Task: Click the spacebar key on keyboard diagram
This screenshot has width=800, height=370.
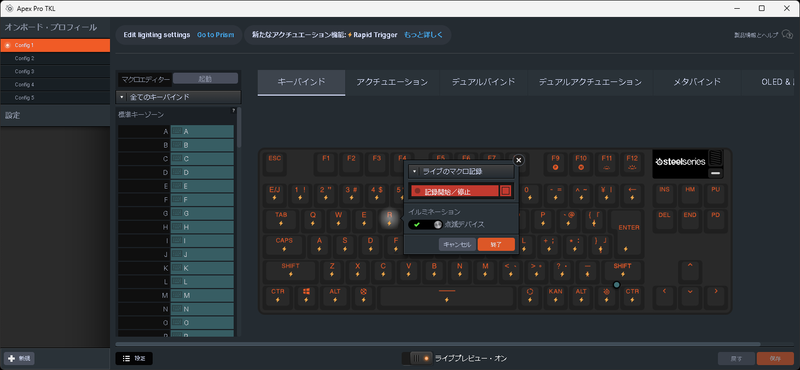Action: (x=447, y=297)
